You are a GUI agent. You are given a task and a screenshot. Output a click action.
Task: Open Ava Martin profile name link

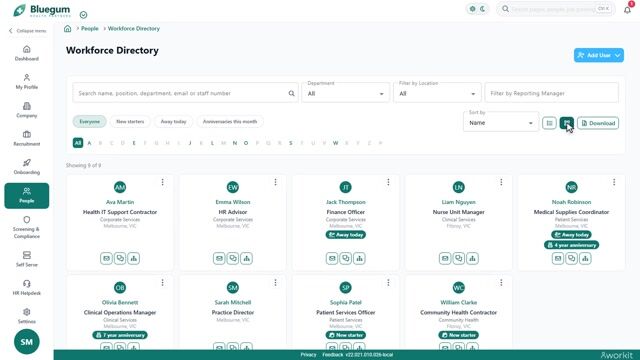(120, 202)
